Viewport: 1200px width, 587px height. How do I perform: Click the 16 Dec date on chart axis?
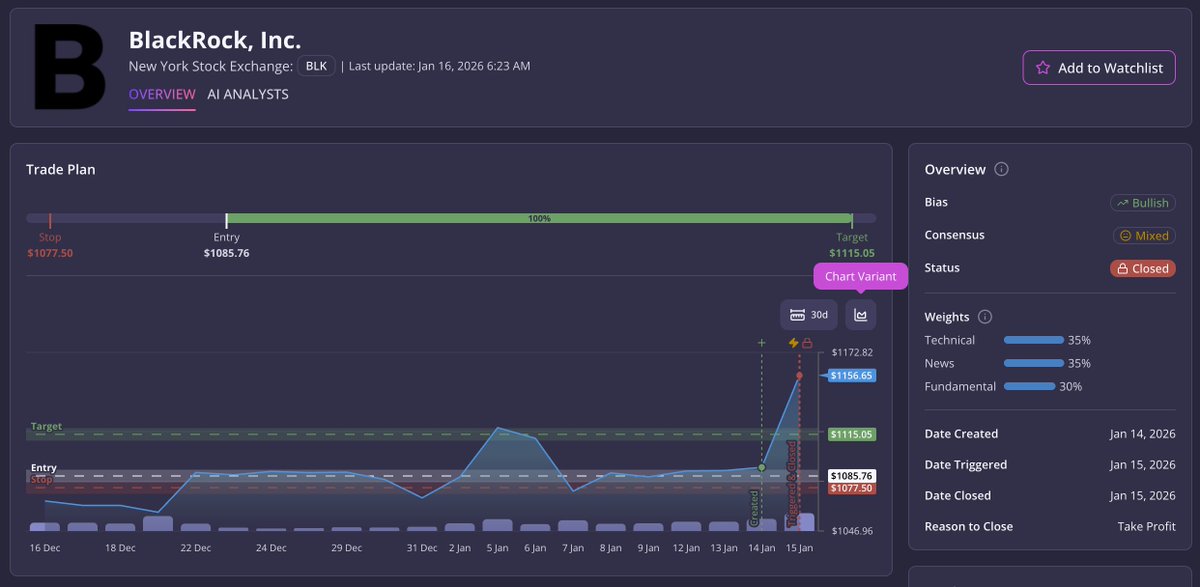pos(45,548)
